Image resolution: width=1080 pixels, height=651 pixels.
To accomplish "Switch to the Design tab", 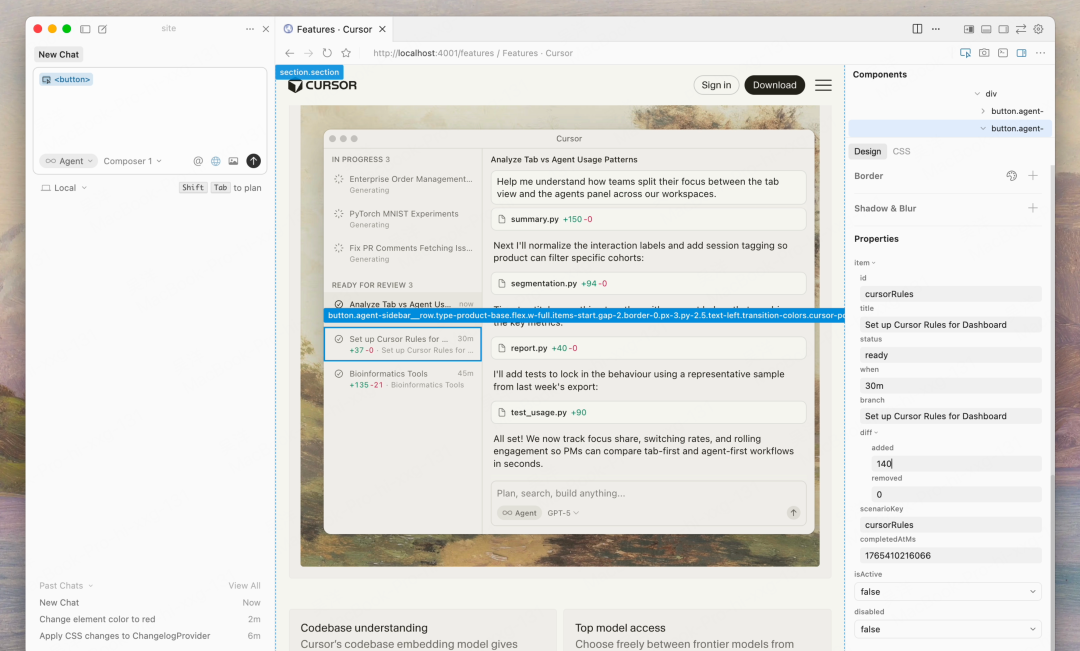I will [x=867, y=152].
